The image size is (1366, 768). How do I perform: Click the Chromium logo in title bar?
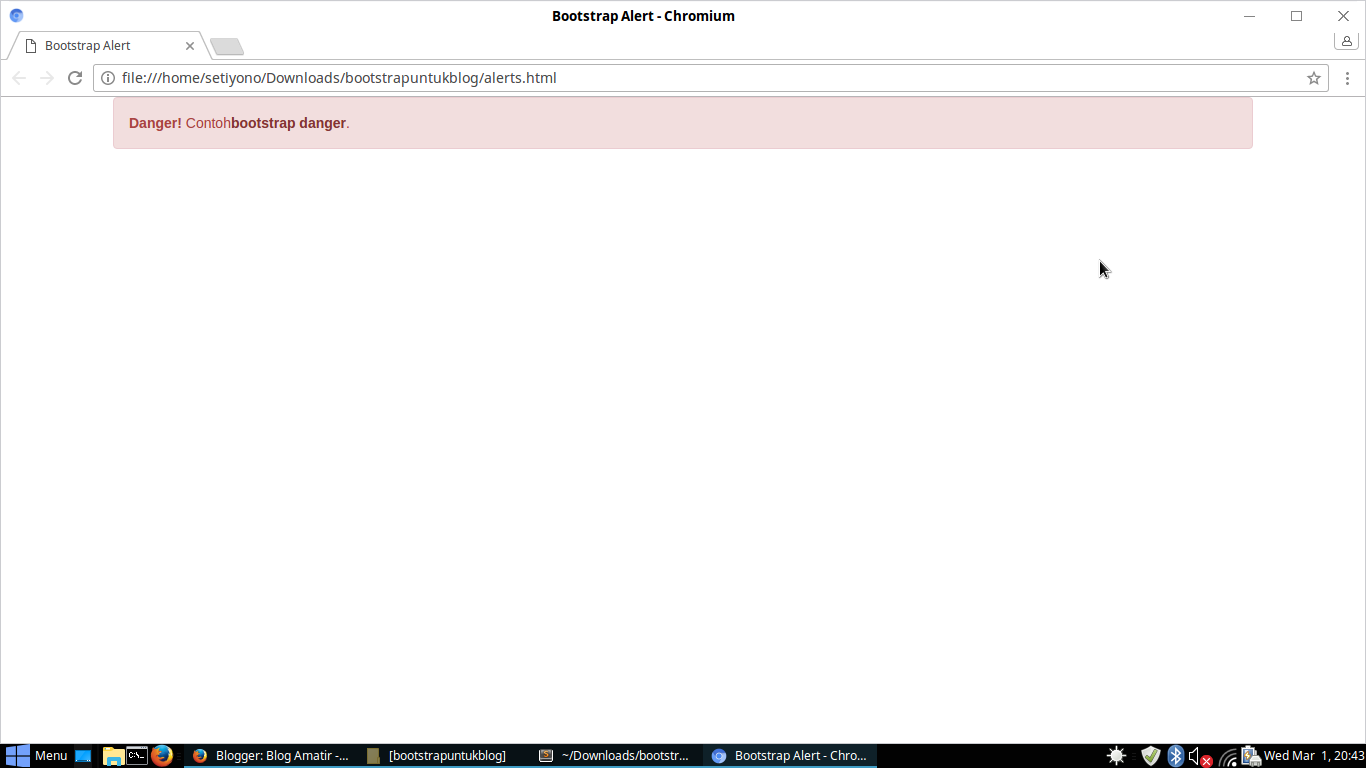[16, 15]
